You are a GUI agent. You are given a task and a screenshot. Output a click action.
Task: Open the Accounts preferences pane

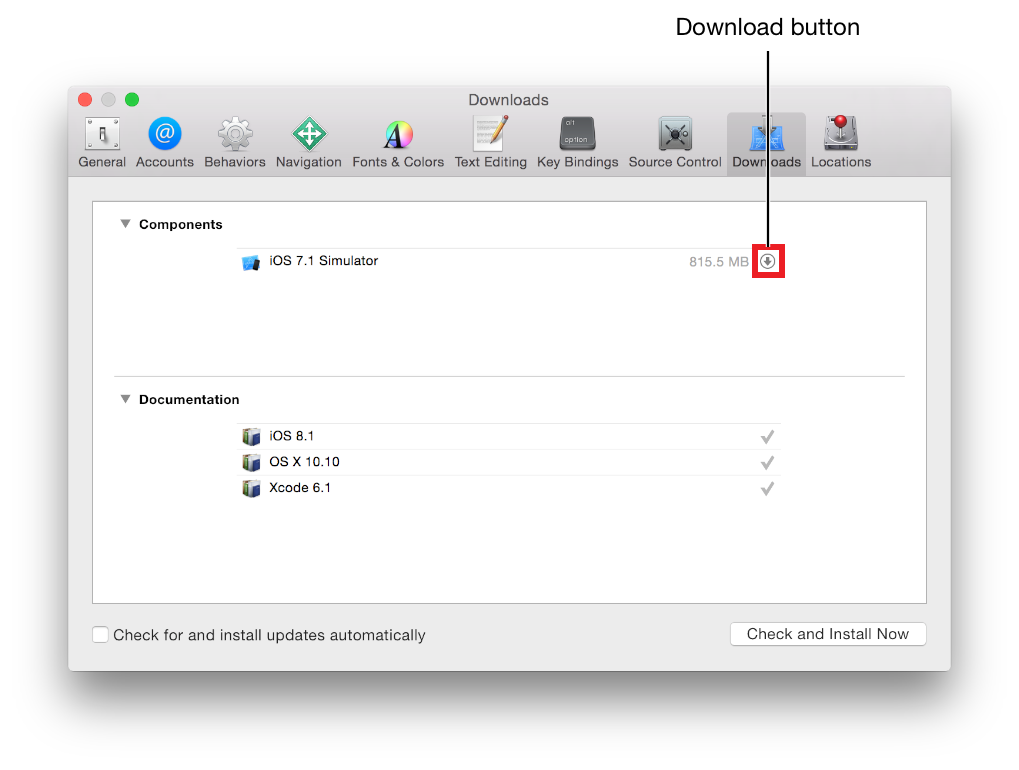165,141
